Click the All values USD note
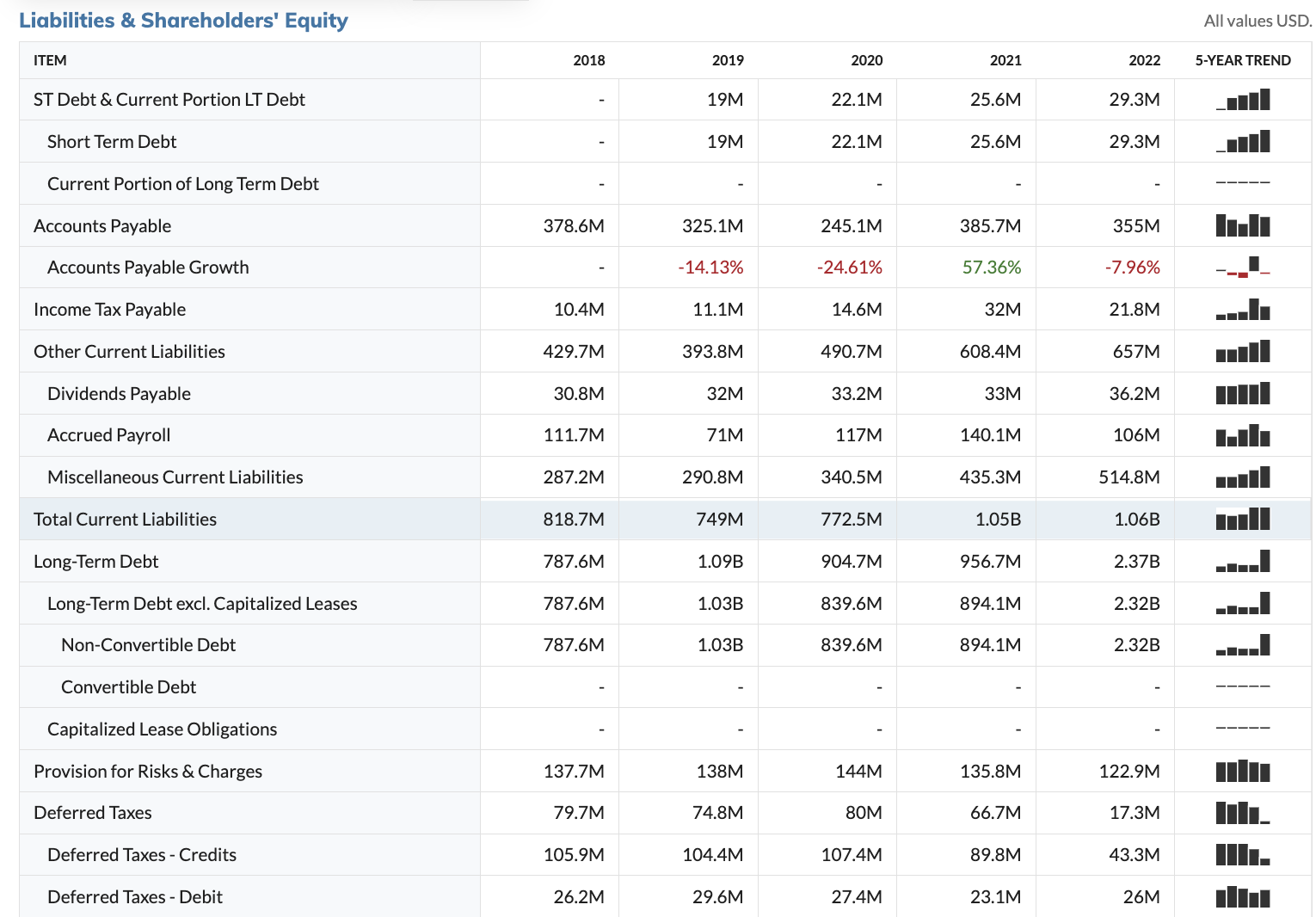Image resolution: width=1316 pixels, height=917 pixels. tap(1258, 21)
